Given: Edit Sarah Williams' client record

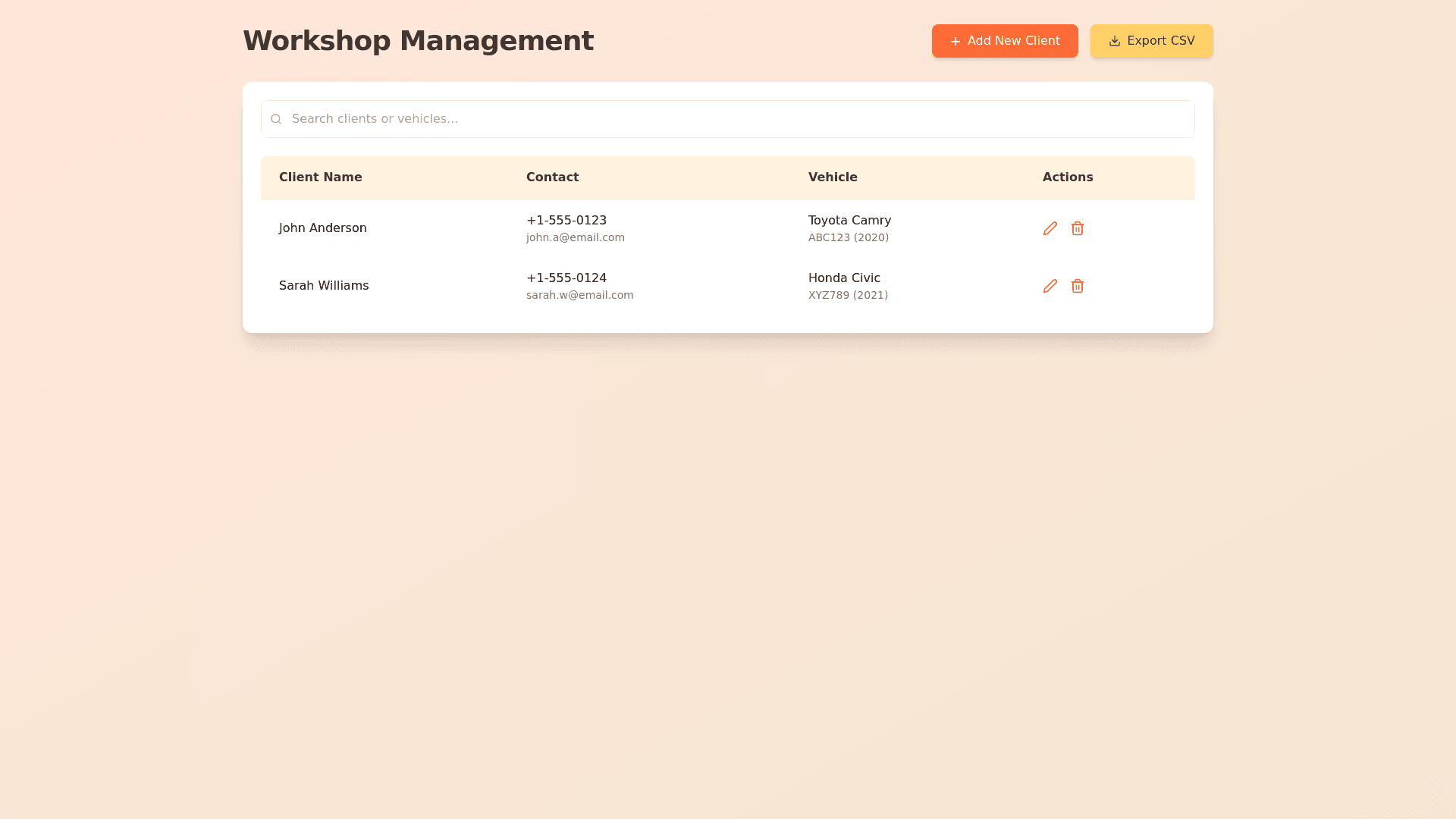Looking at the screenshot, I should (x=1050, y=286).
